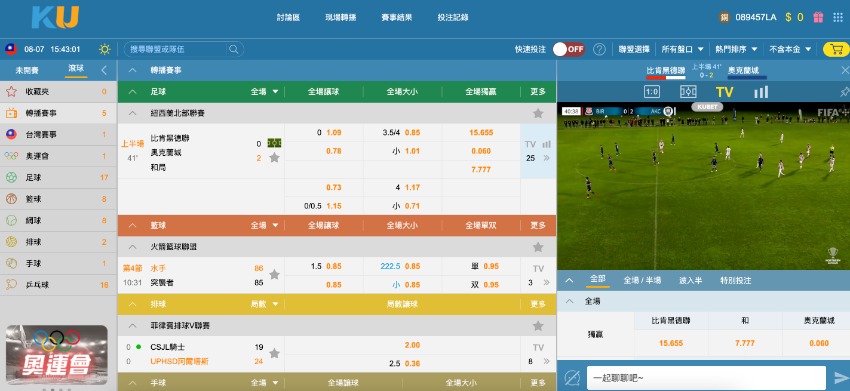The height and width of the screenshot is (391, 850).
Task: Open the shopping cart bet slip
Action: click(x=836, y=49)
